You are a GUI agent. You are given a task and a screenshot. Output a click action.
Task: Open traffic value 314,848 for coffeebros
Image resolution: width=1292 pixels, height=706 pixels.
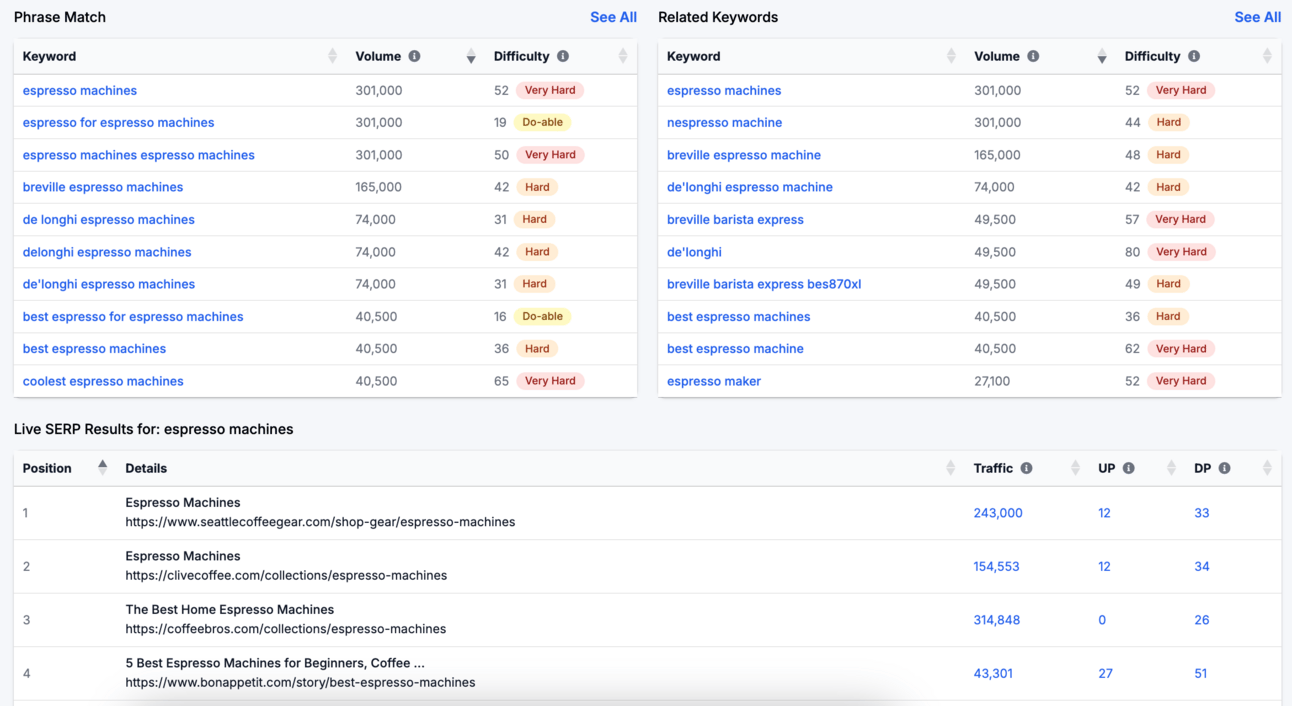(997, 620)
